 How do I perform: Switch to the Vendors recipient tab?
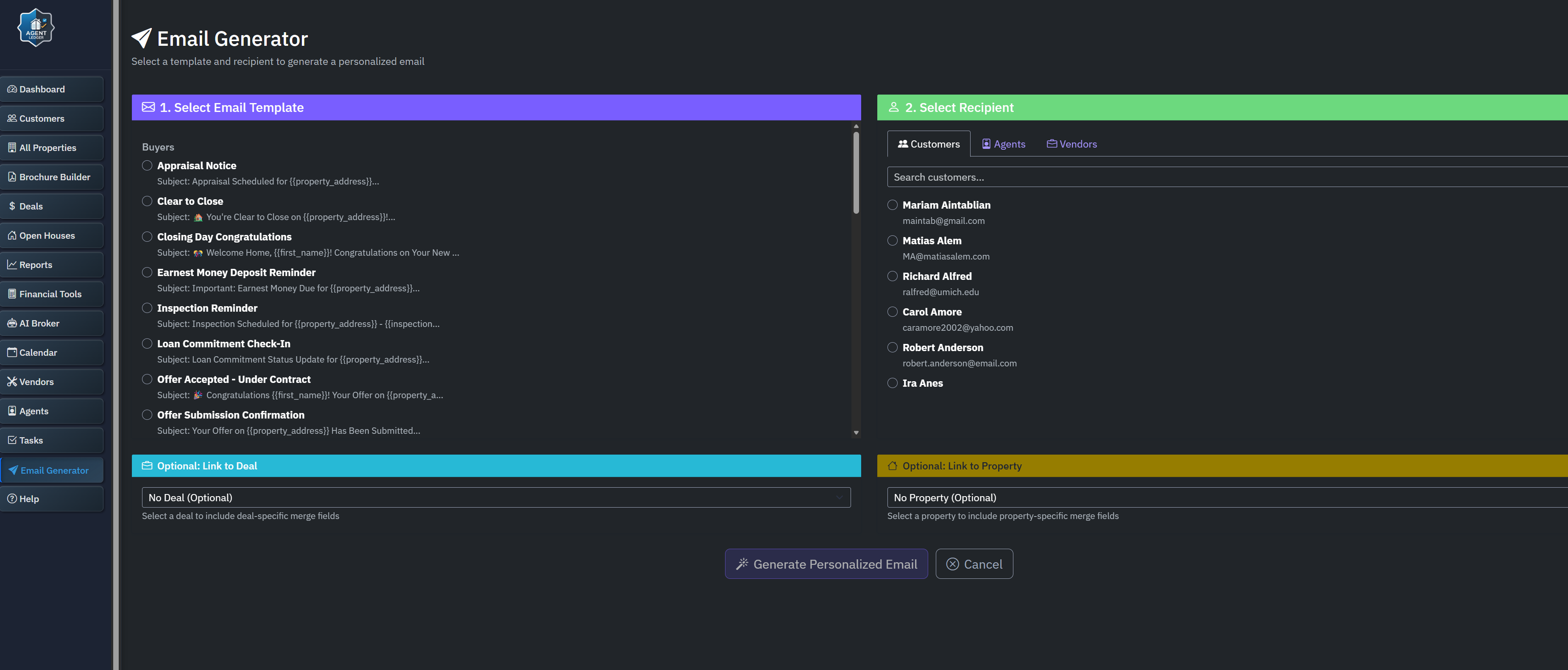click(x=1071, y=144)
